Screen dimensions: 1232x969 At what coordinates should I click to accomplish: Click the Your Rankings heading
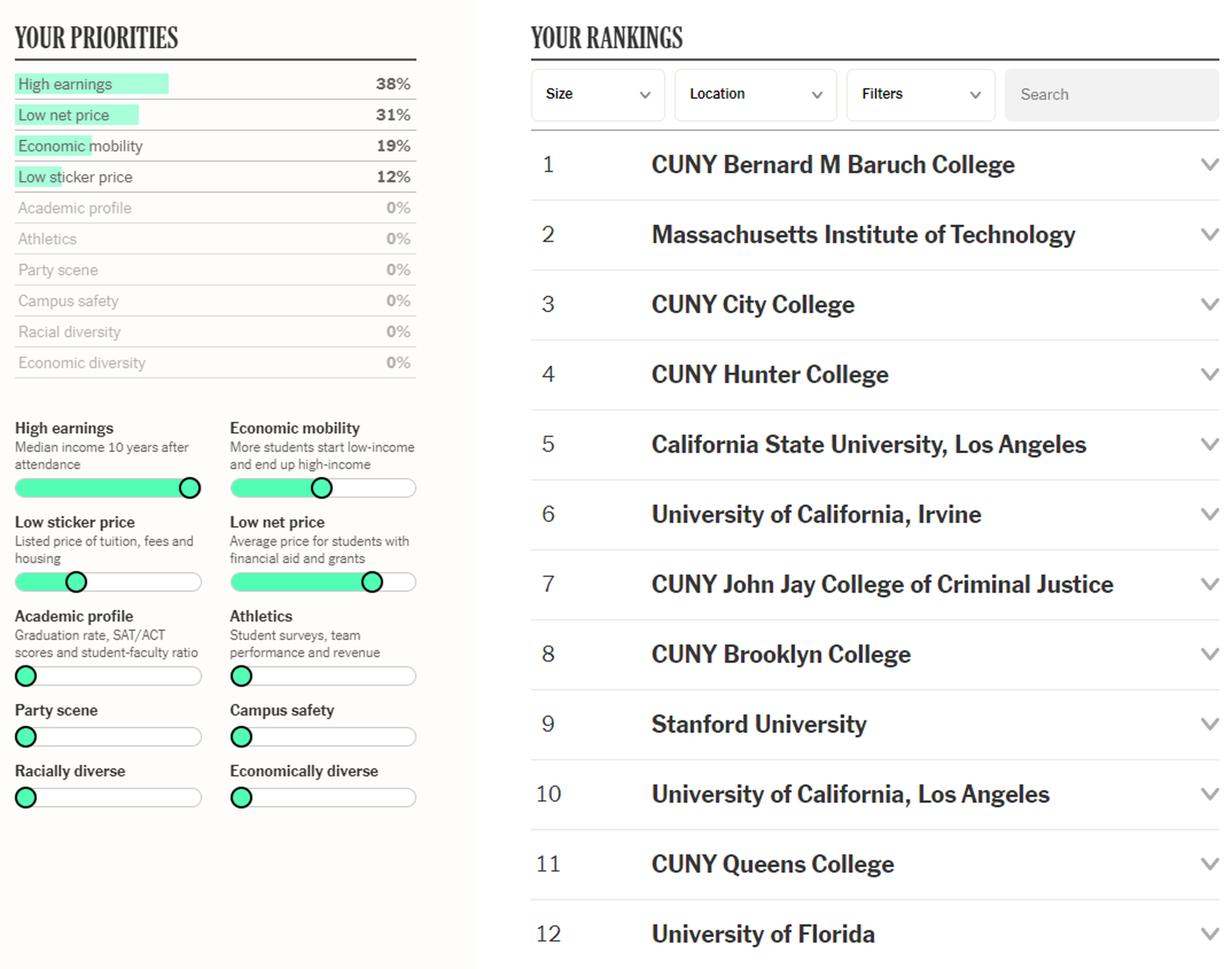coord(607,38)
